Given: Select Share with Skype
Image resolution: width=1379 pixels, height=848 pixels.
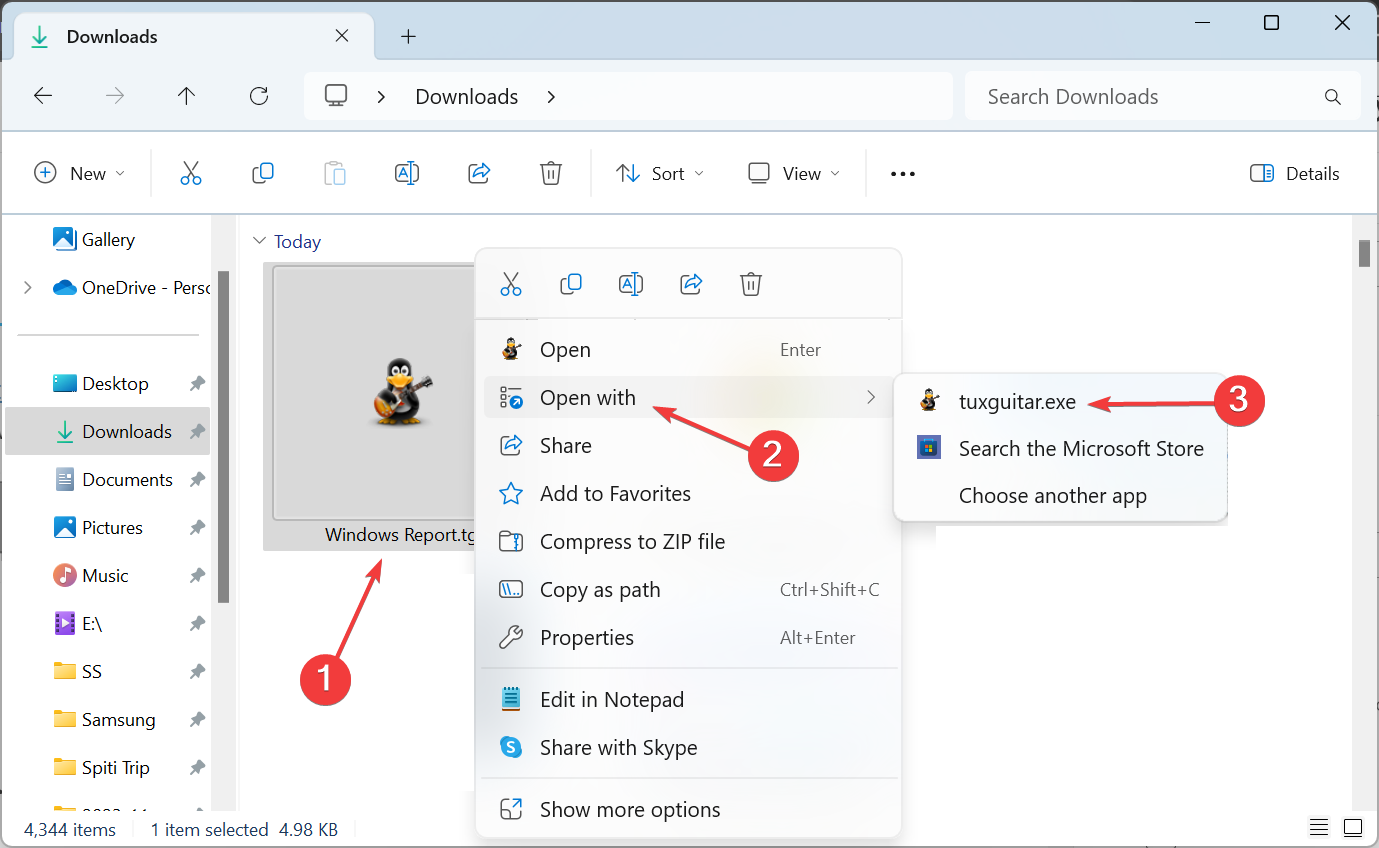Looking at the screenshot, I should (690, 747).
